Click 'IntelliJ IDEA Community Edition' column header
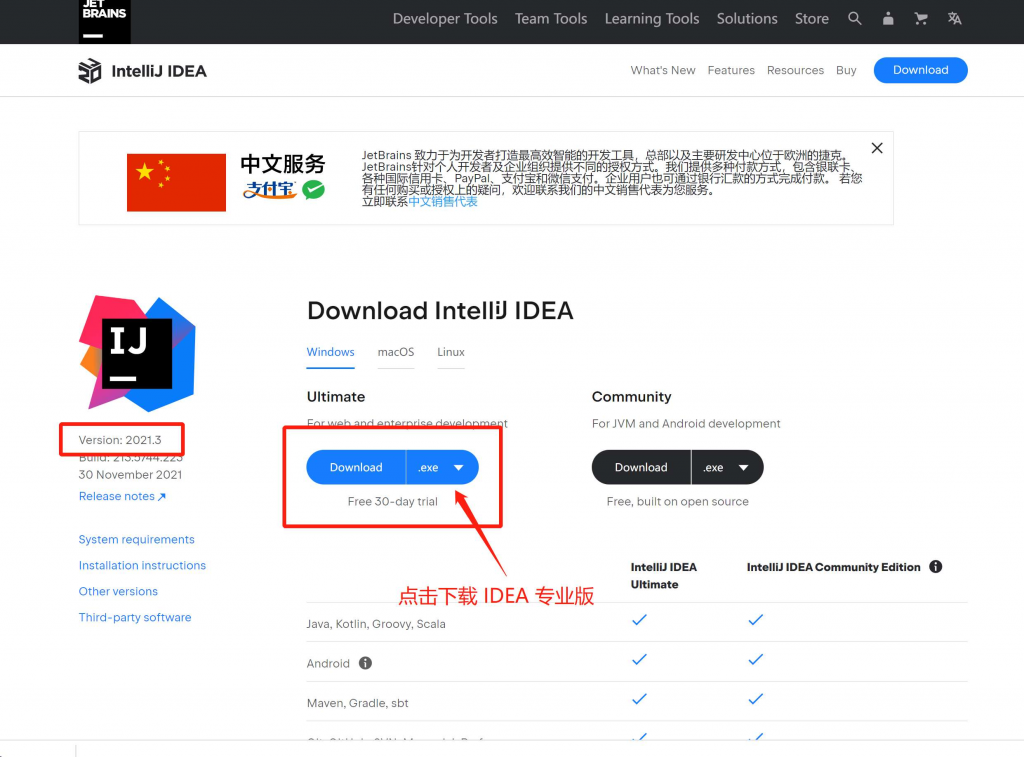The height and width of the screenshot is (757, 1024). 833,567
